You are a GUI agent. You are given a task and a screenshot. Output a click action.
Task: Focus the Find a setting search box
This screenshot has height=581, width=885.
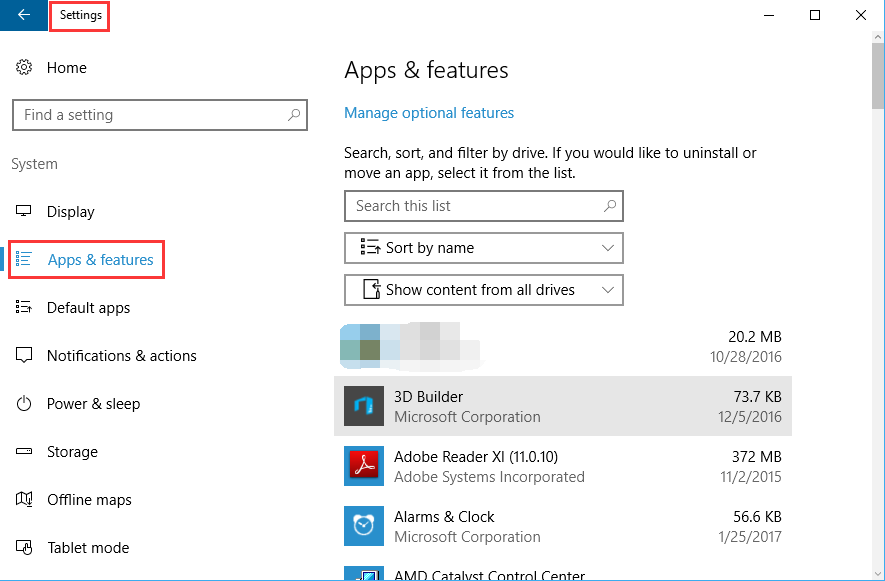(160, 115)
